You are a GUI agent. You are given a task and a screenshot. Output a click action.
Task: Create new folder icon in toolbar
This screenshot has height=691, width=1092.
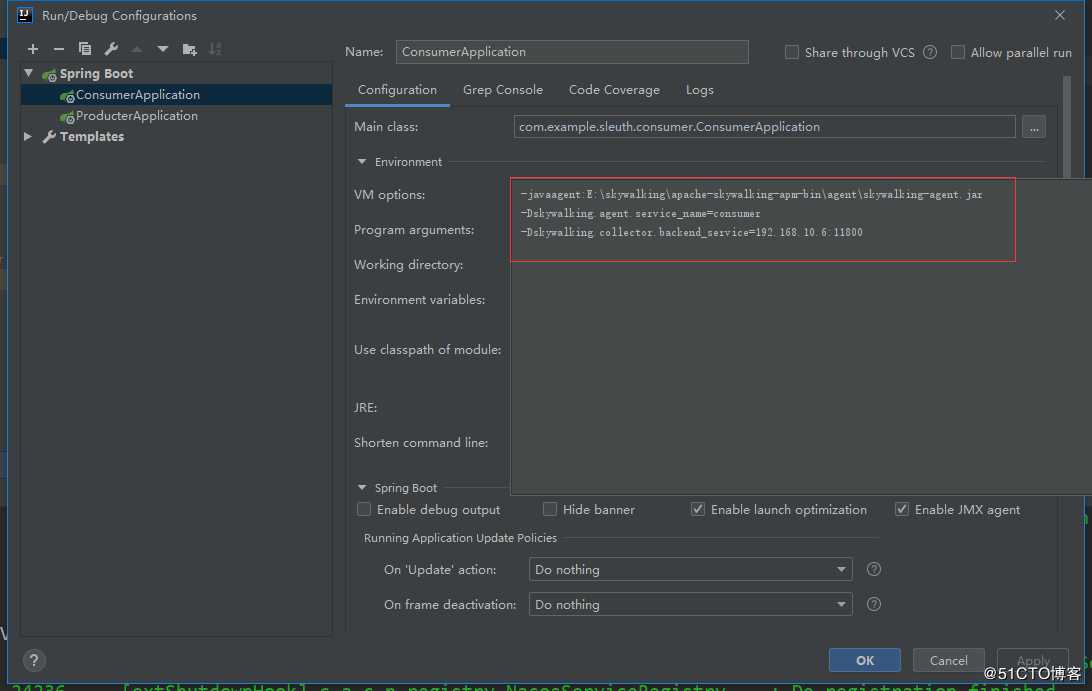pyautogui.click(x=189, y=49)
